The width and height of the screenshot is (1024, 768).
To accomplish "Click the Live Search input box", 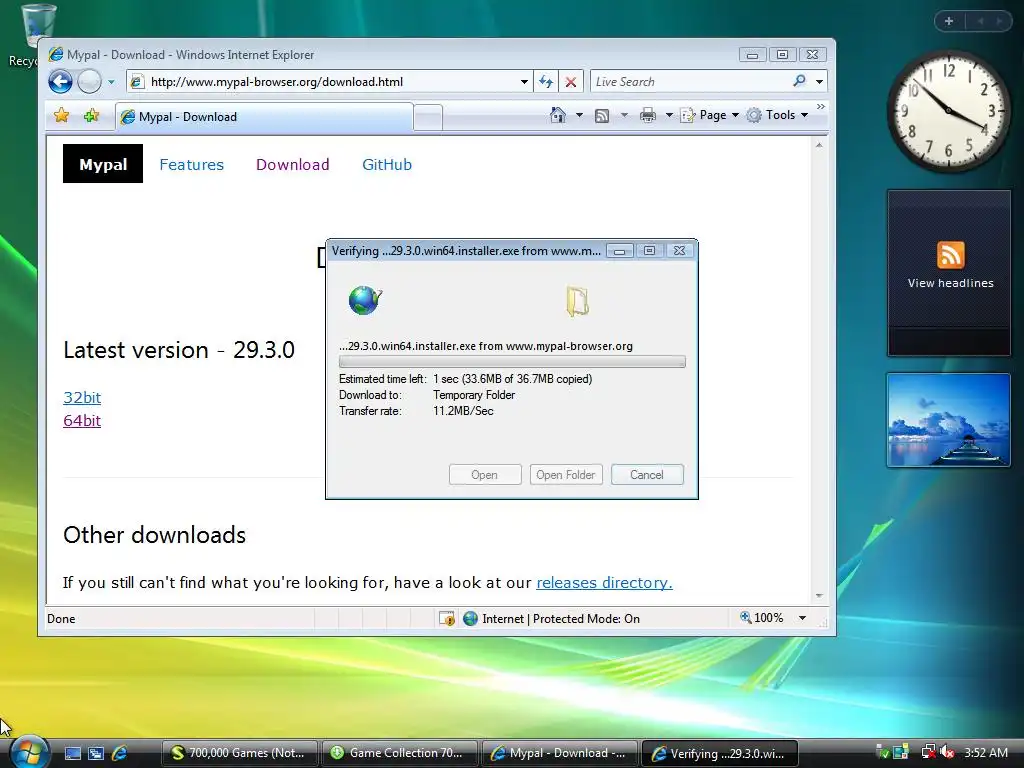I will [x=689, y=82].
